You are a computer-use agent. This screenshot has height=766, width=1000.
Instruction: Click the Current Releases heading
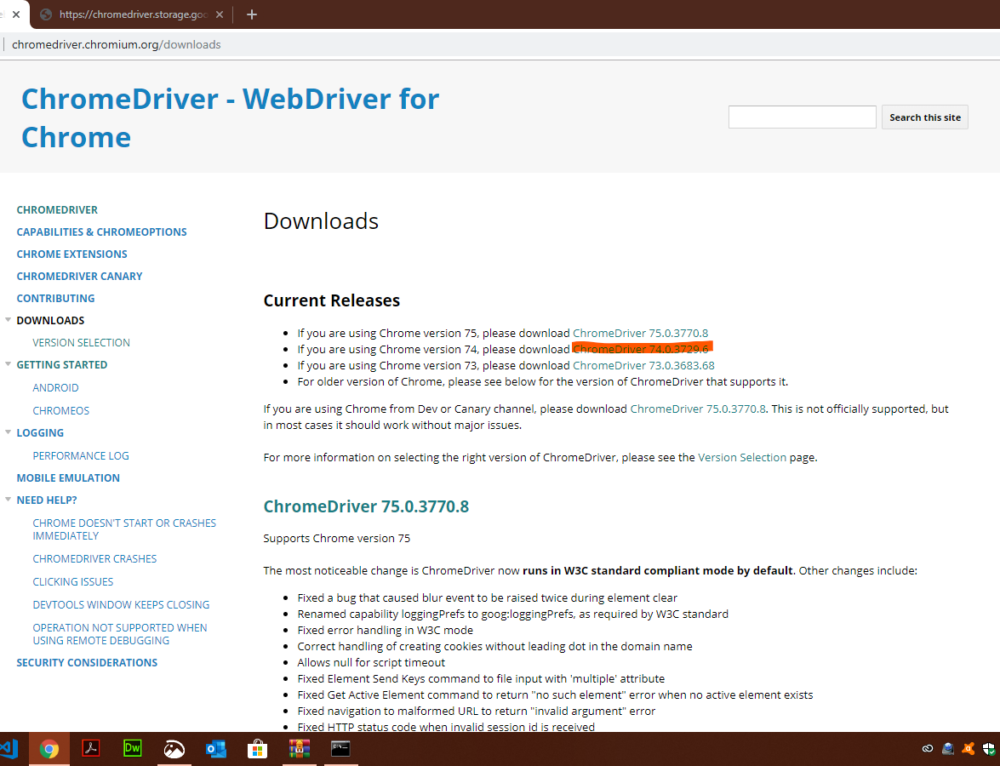[332, 300]
